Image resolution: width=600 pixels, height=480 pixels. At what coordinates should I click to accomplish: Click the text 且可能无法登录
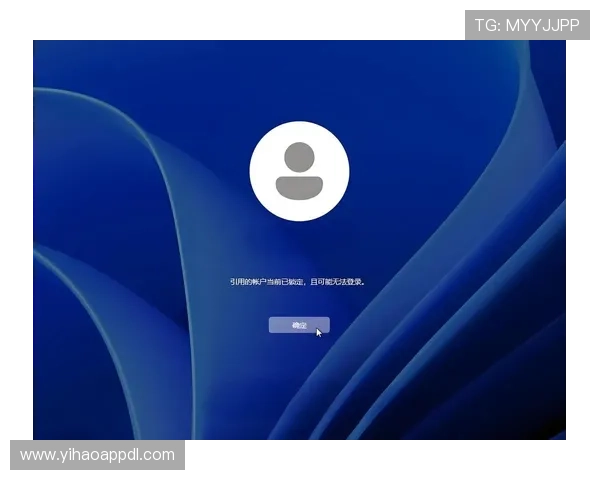(x=340, y=282)
